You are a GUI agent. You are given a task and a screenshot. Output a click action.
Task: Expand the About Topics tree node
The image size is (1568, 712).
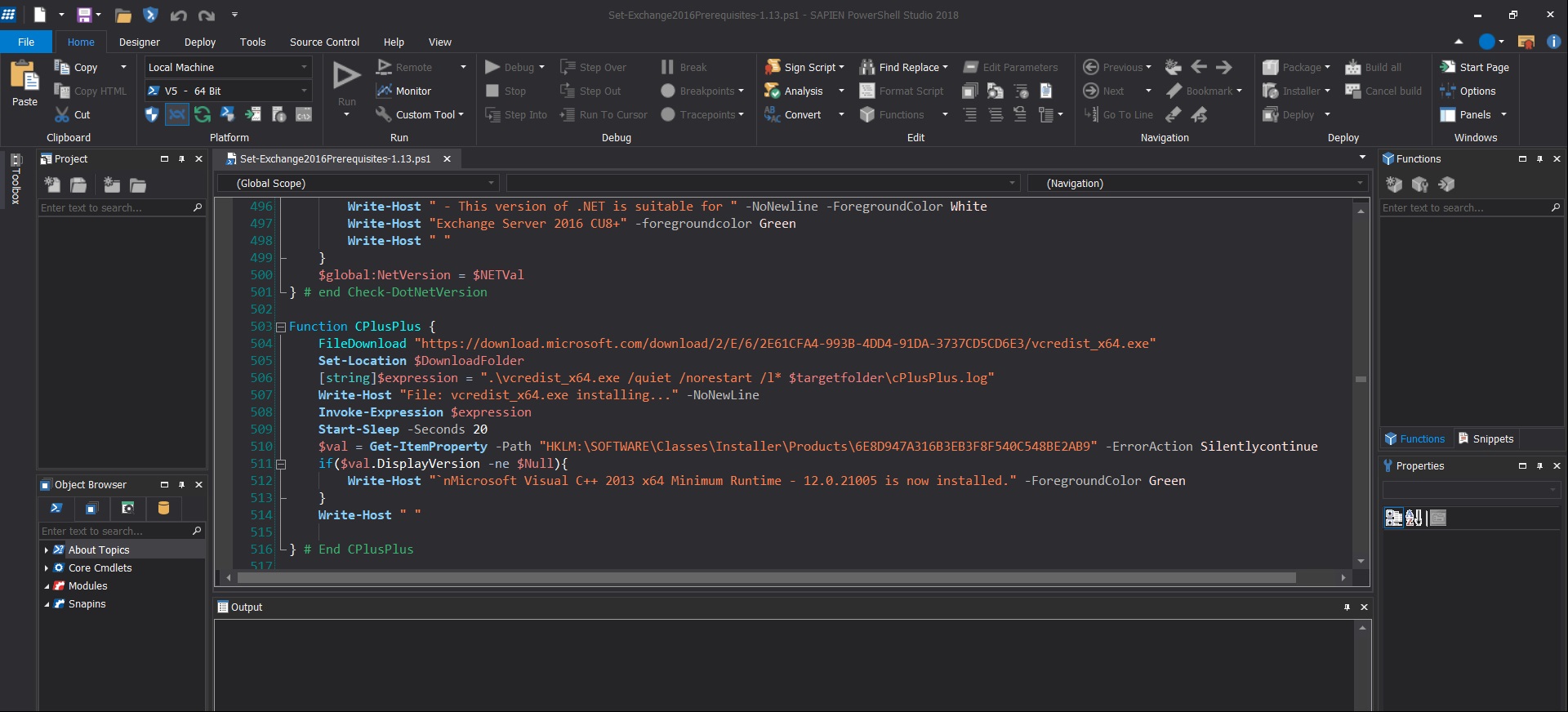click(47, 550)
